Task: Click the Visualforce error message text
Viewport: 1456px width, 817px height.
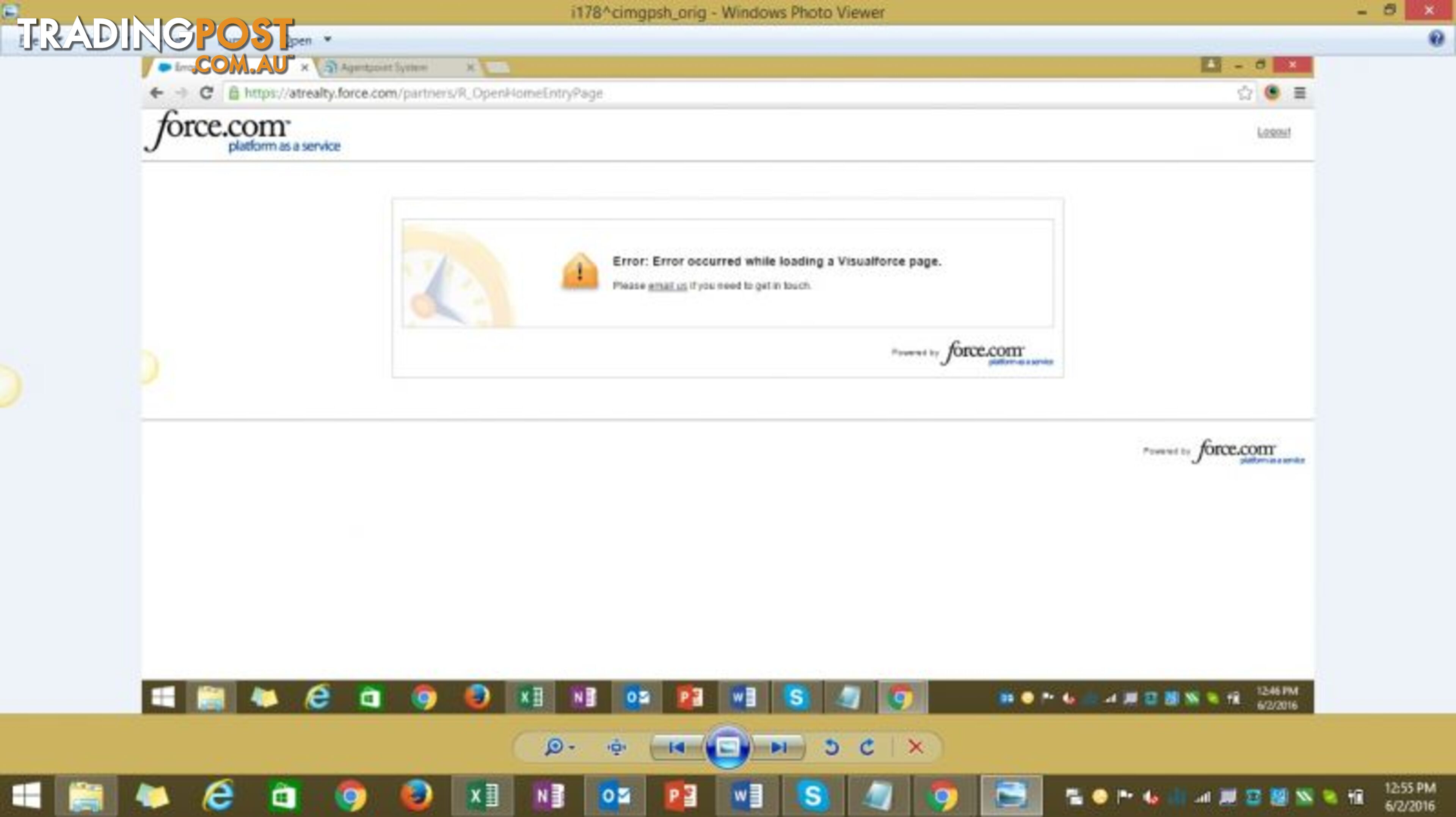Action: pyautogui.click(x=777, y=261)
